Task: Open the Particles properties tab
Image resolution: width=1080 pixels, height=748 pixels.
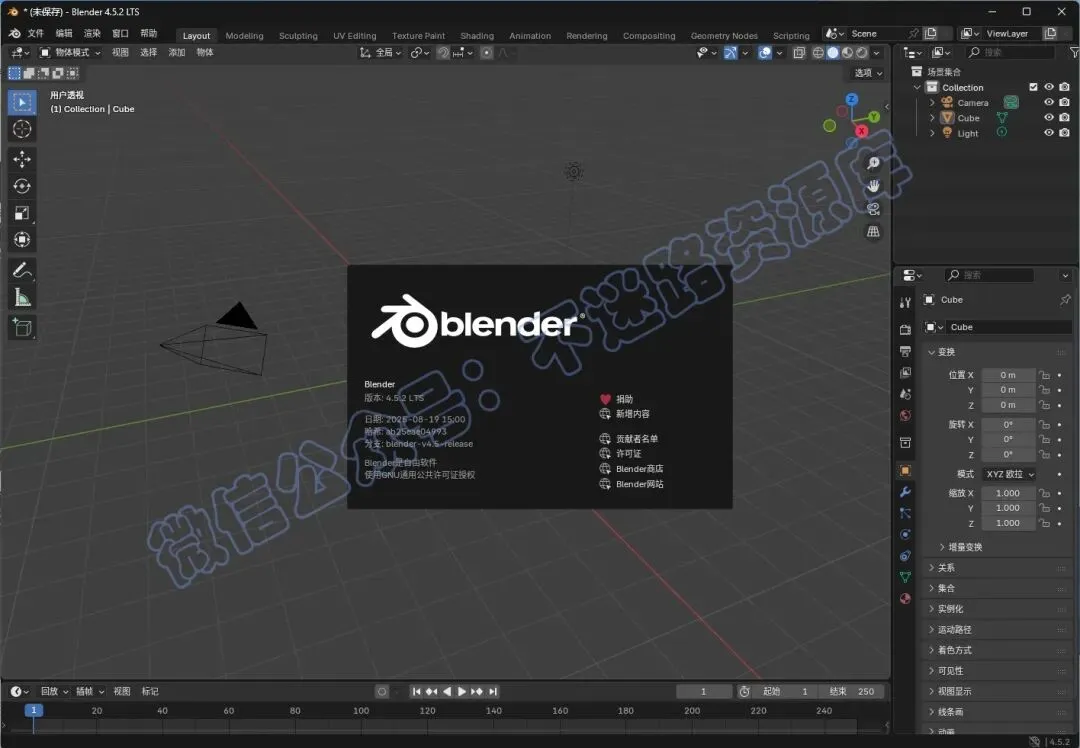Action: 905,513
